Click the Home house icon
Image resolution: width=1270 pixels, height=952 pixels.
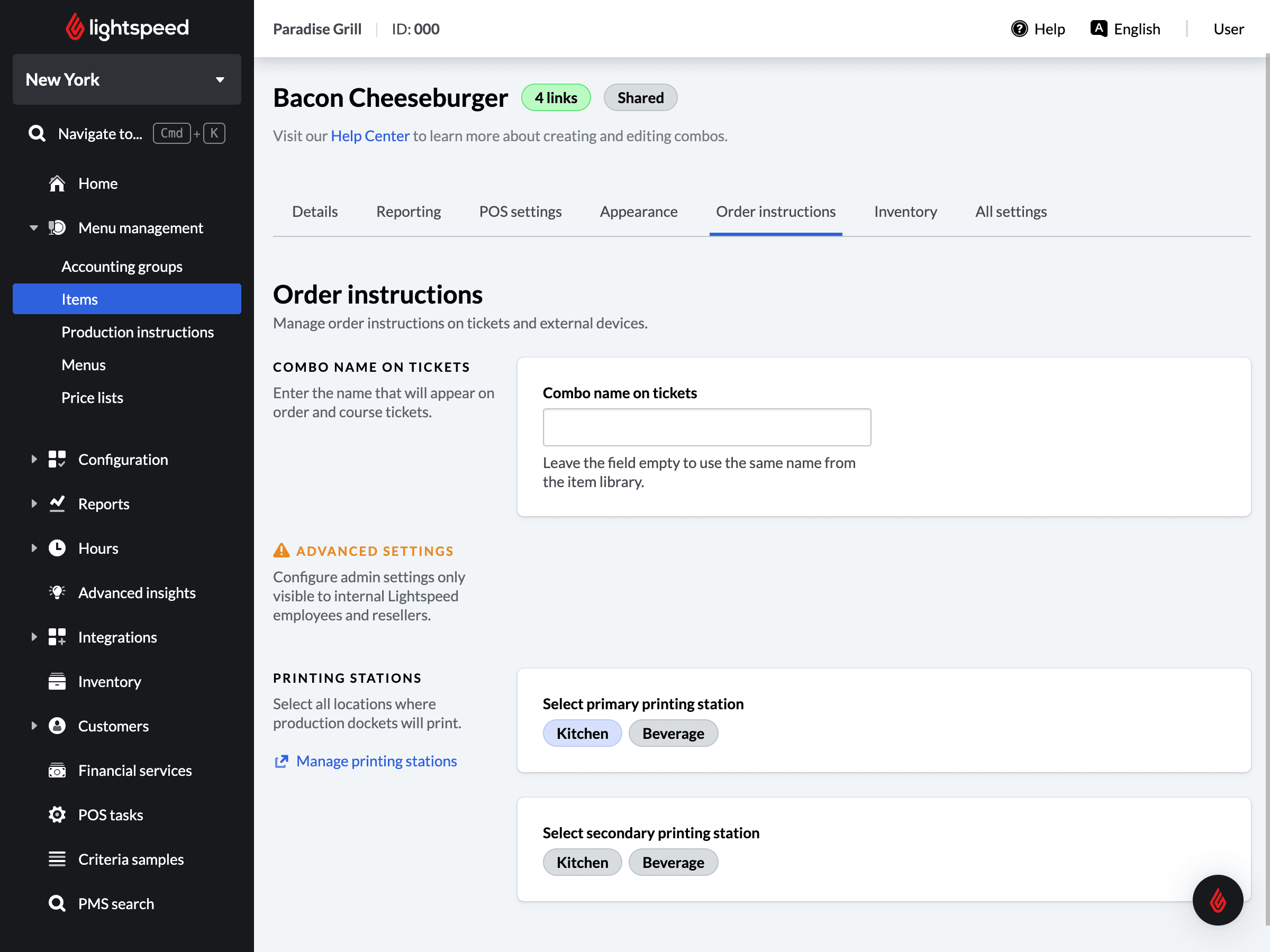point(57,184)
